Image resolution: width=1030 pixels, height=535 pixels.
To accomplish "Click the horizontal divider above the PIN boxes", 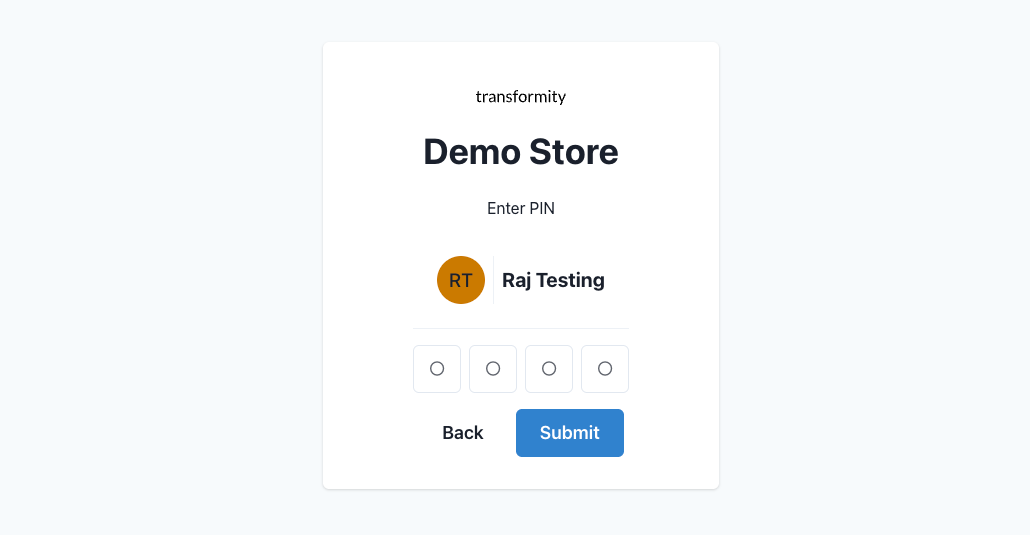I will click(x=521, y=328).
